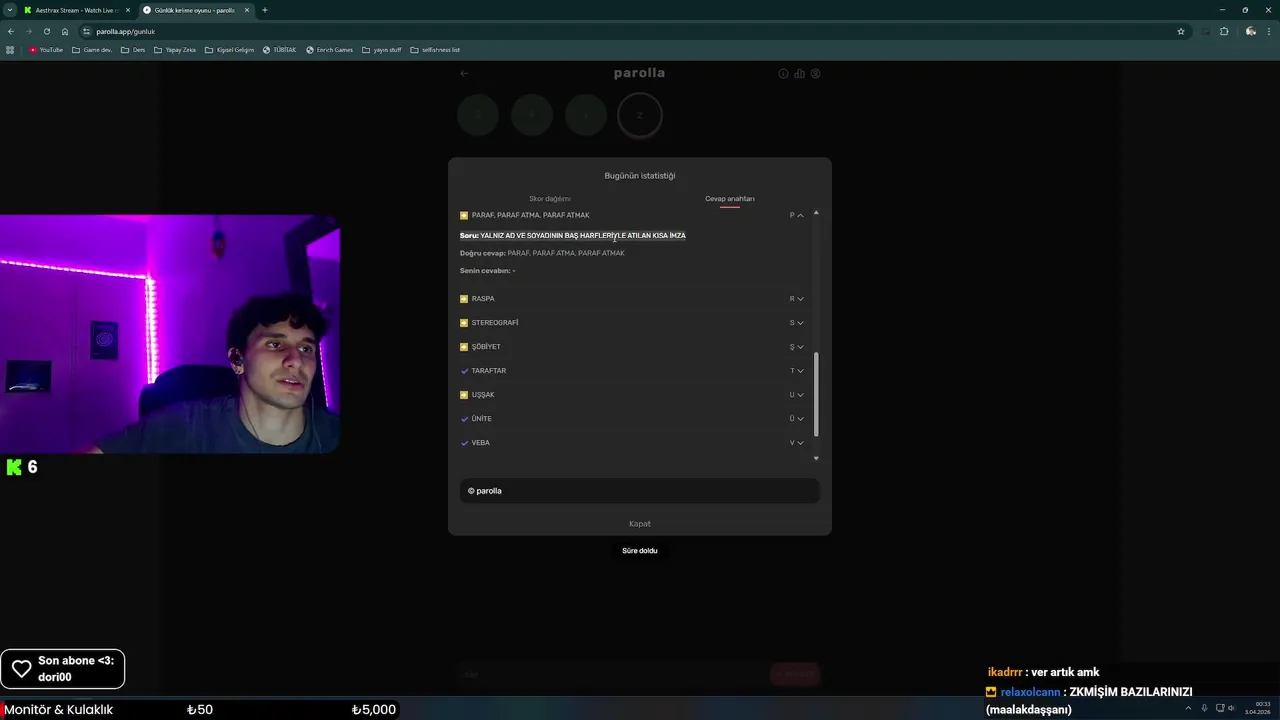The image size is (1280, 720).
Task: Expand the UŞŞAK answer row
Action: tap(632, 395)
